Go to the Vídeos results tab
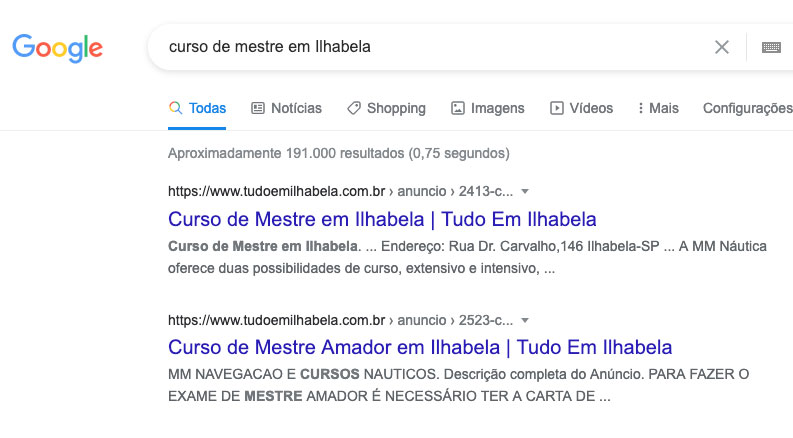793x438 pixels. tap(581, 108)
